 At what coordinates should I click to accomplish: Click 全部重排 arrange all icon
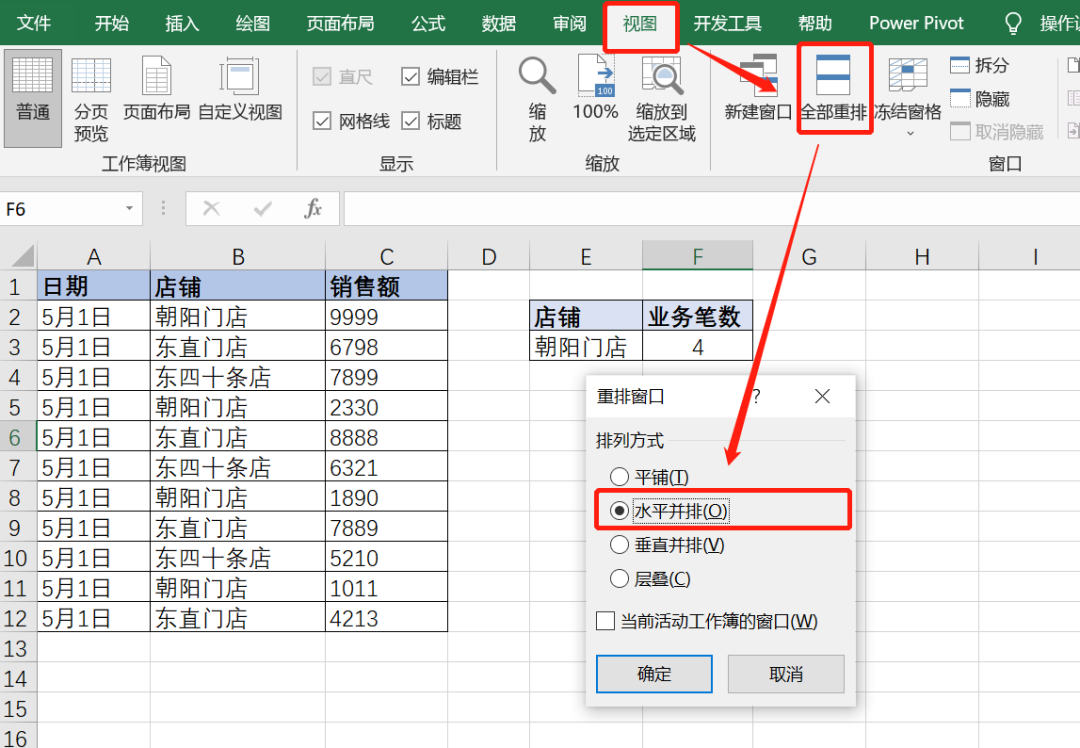point(833,75)
